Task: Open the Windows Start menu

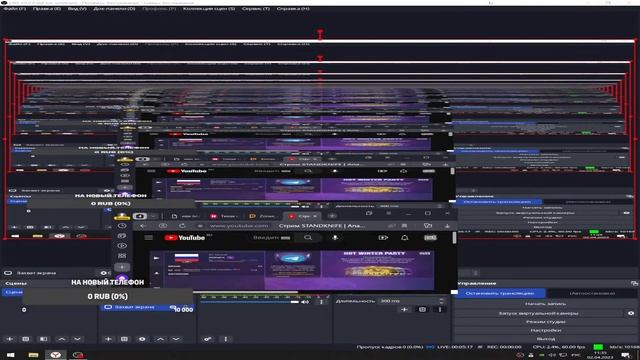Action: coord(10,355)
